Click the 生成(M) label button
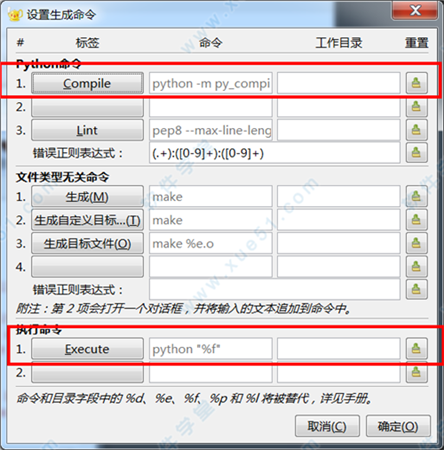The height and width of the screenshot is (450, 444). click(x=87, y=196)
